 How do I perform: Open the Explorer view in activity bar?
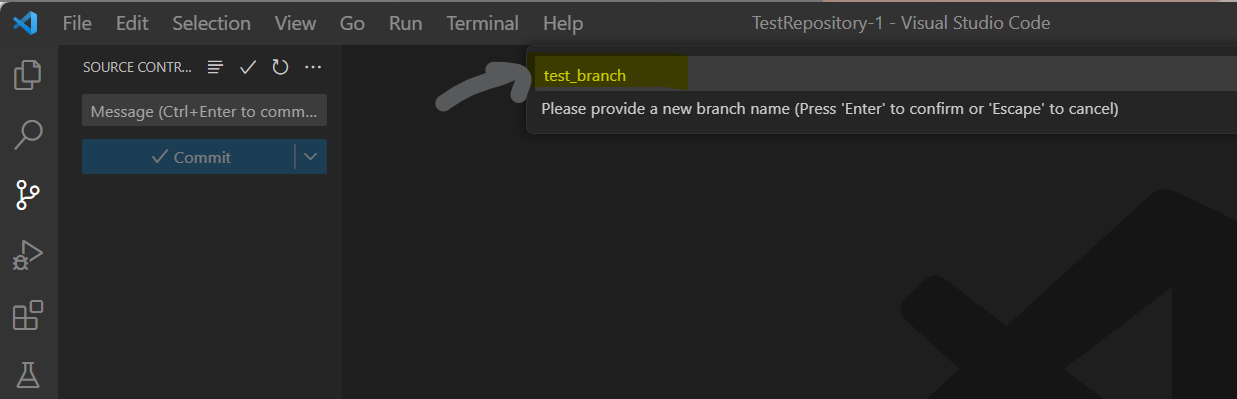click(28, 75)
